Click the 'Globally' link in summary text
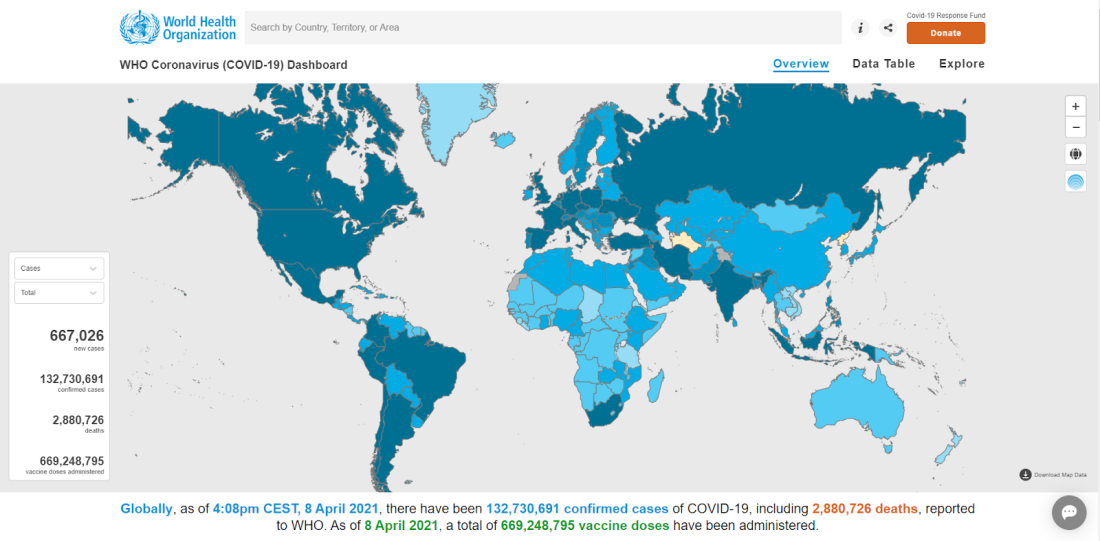 pos(147,509)
